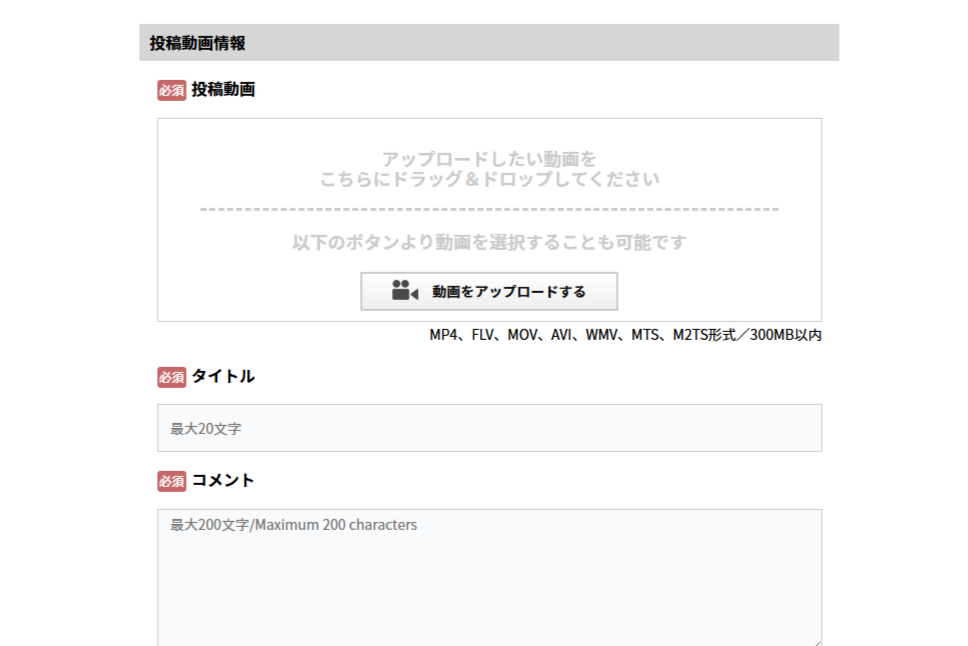Click the video camera icon on upload button
Screen dimensions: 968x646
[404, 291]
